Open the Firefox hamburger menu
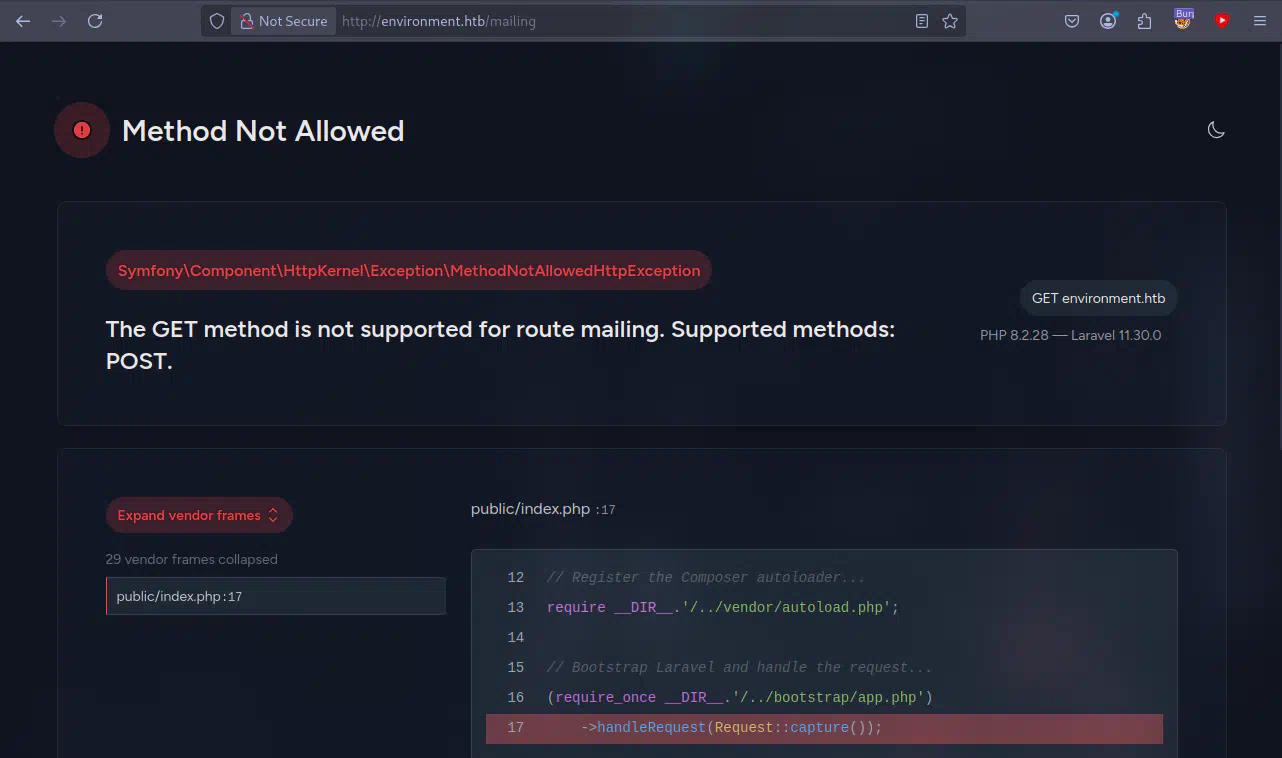 pos(1259,21)
